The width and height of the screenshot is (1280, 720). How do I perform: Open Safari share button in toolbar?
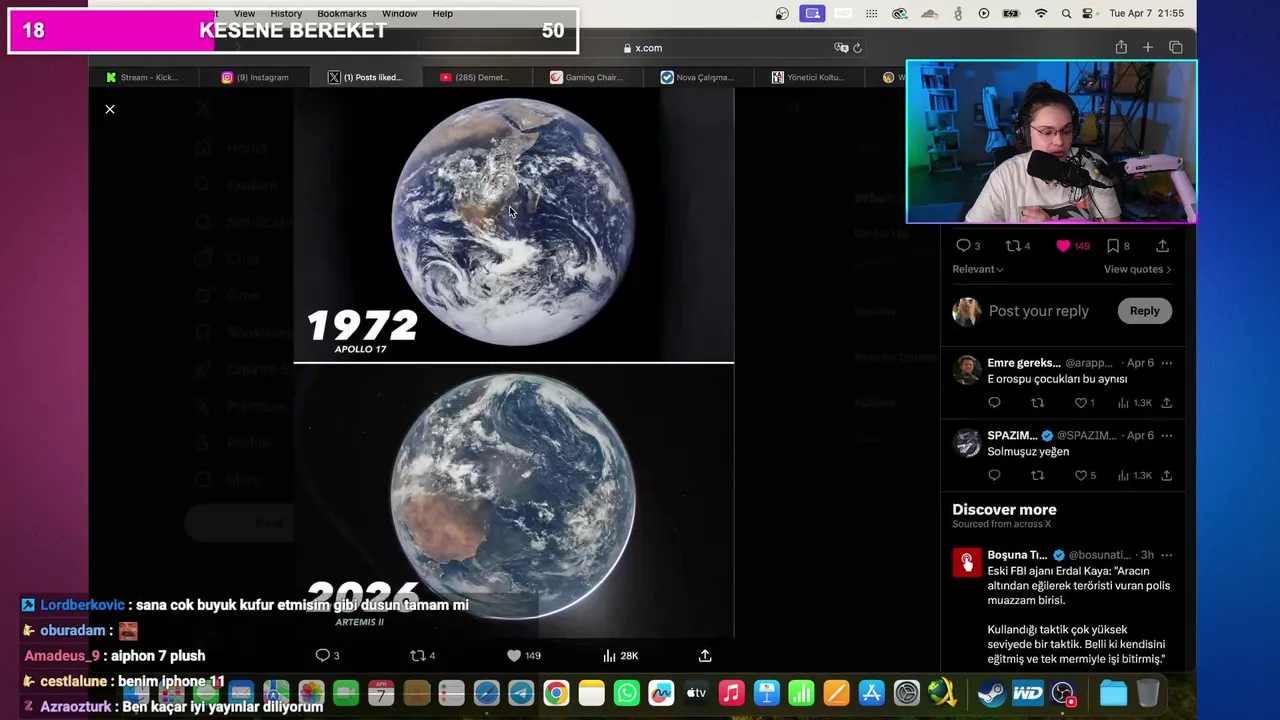tap(1121, 47)
